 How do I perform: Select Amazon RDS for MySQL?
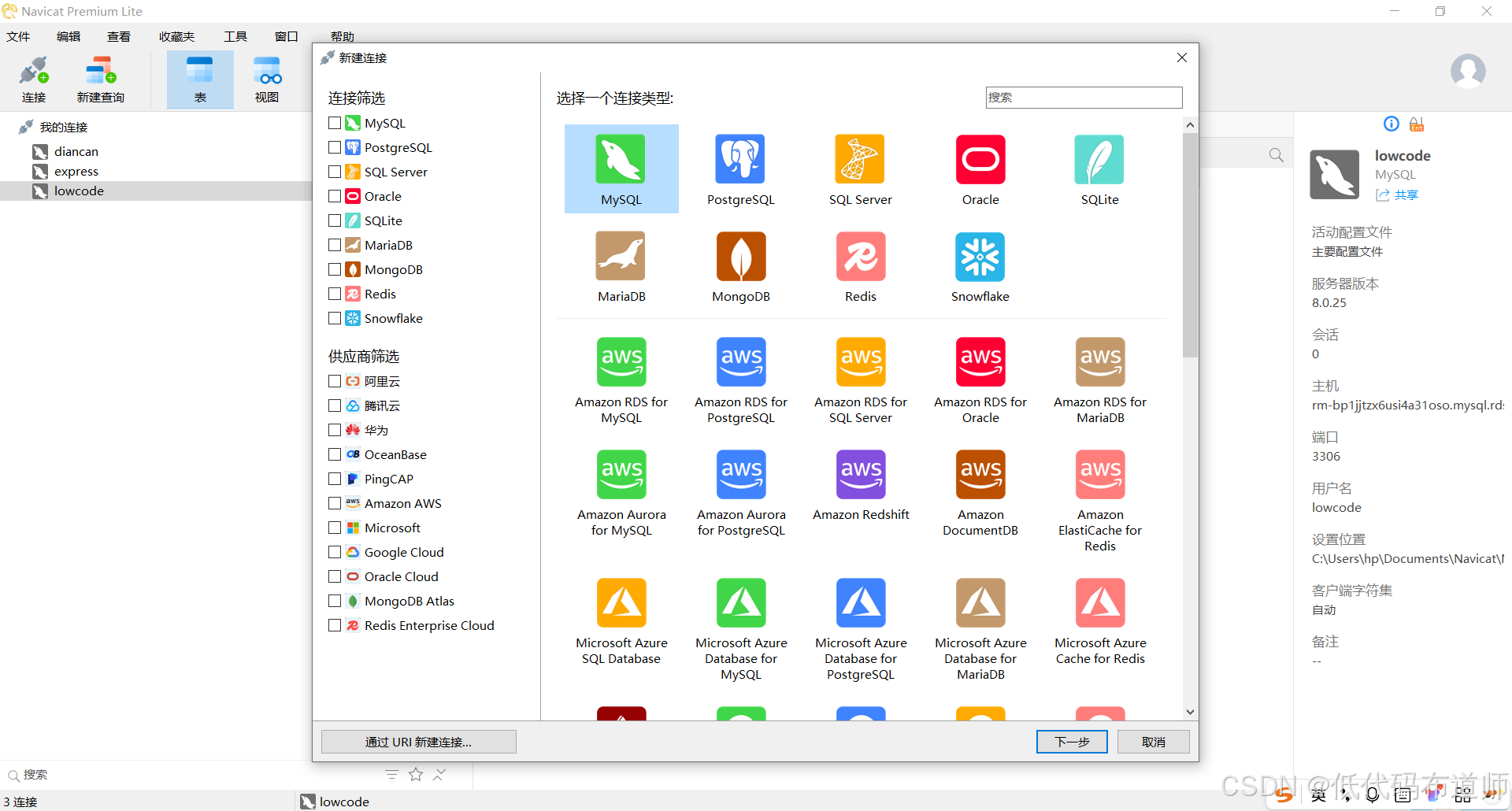click(621, 380)
